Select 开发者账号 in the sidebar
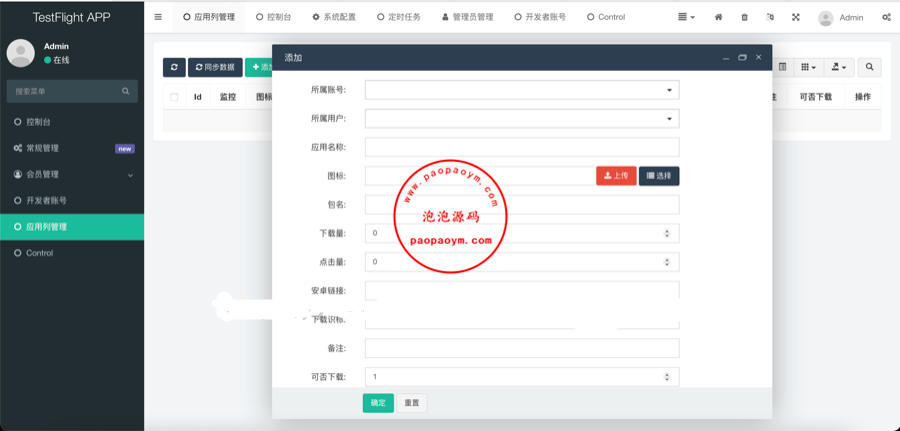The width and height of the screenshot is (900, 431). 46,200
